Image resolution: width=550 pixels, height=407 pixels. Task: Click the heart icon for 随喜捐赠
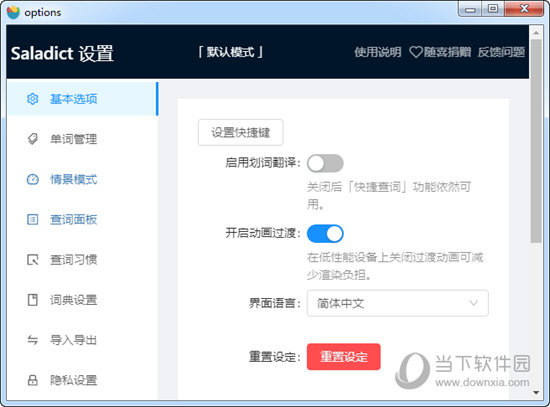416,52
